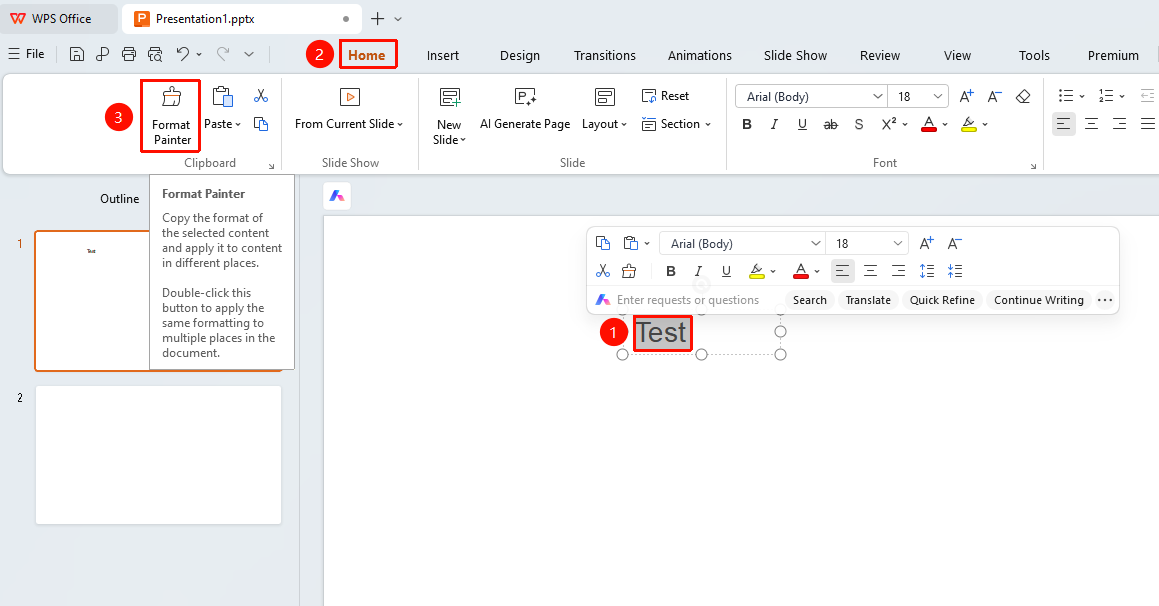Open the File menu
The width and height of the screenshot is (1159, 606).
tap(27, 54)
